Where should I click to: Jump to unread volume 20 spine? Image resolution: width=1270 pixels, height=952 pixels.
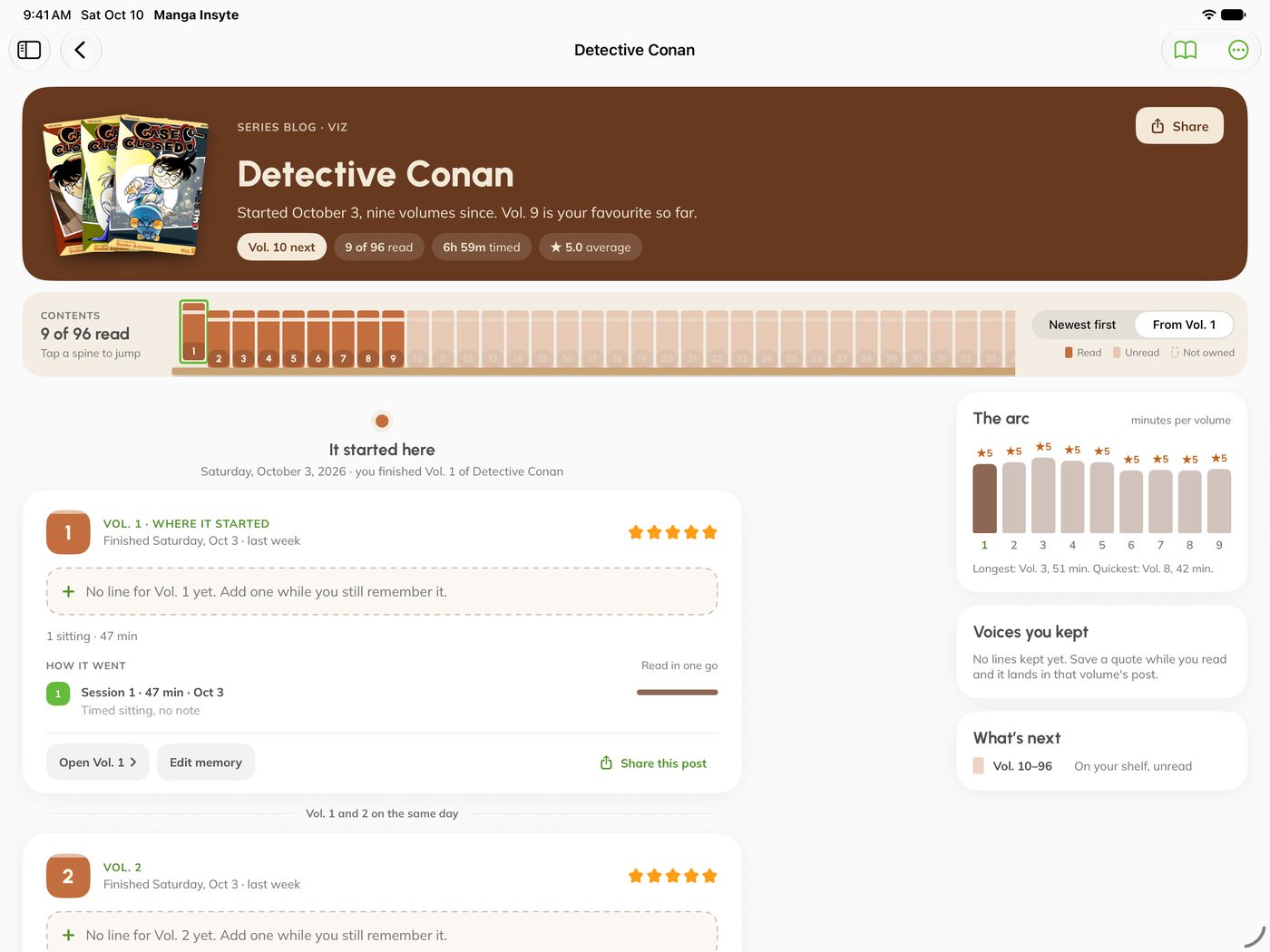tap(667, 338)
